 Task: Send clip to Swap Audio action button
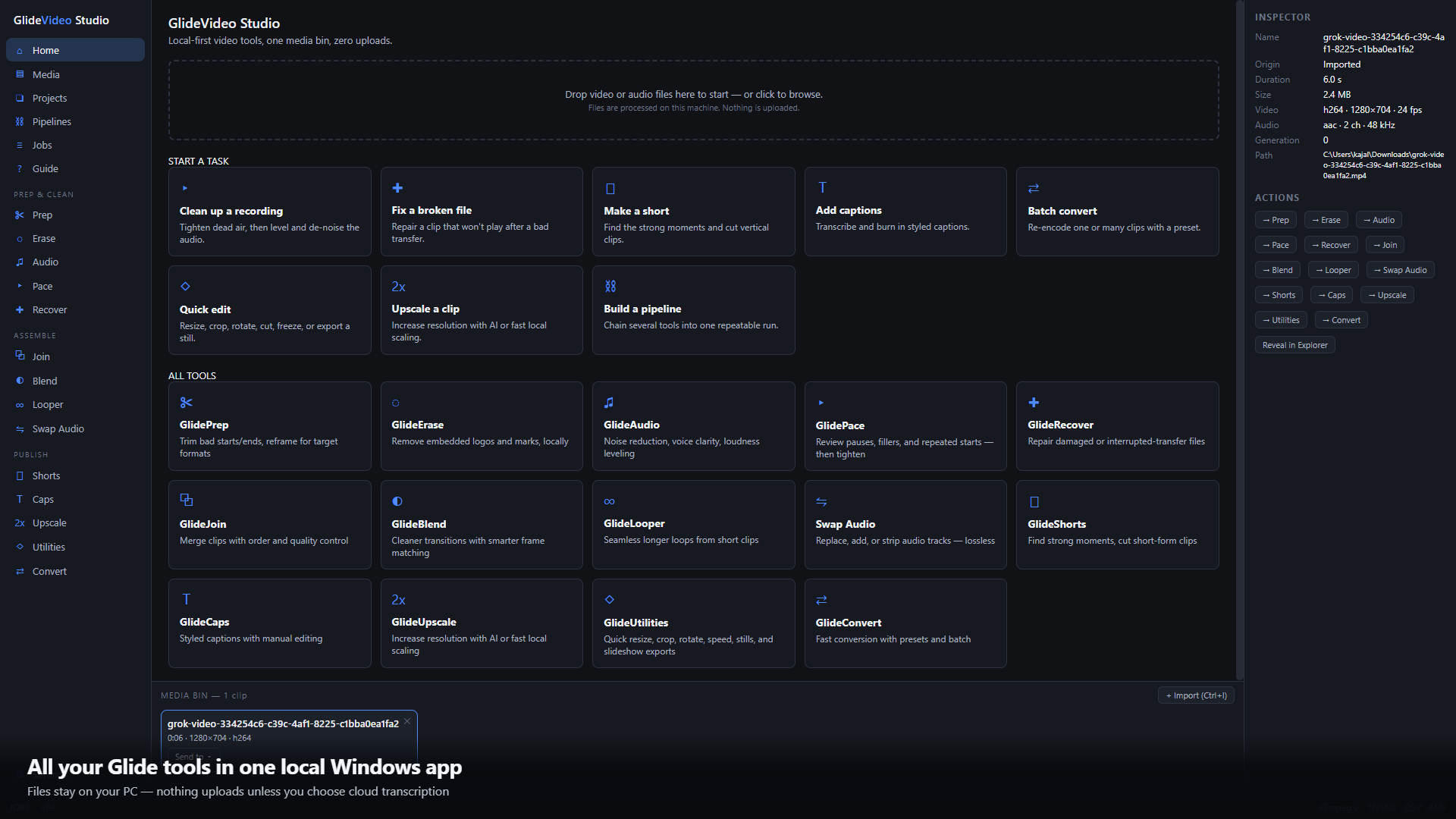coord(1400,270)
